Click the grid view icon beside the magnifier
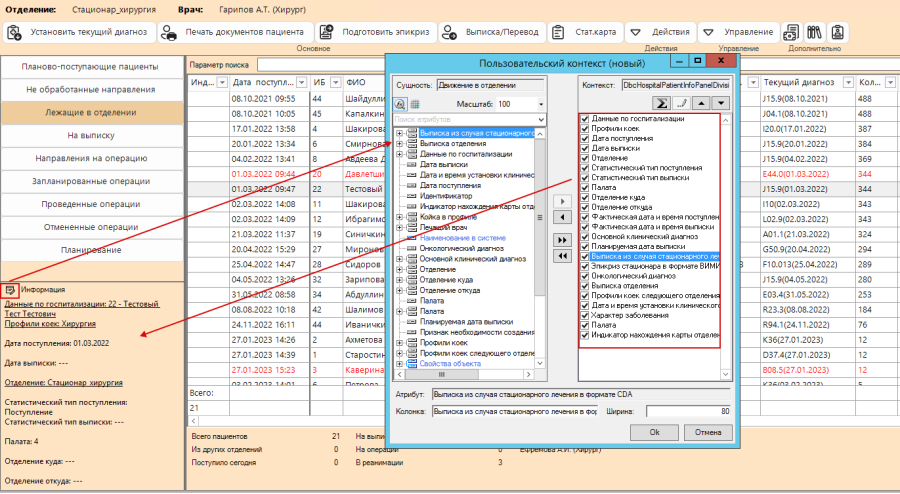Image resolution: width=900 pixels, height=494 pixels. [414, 104]
